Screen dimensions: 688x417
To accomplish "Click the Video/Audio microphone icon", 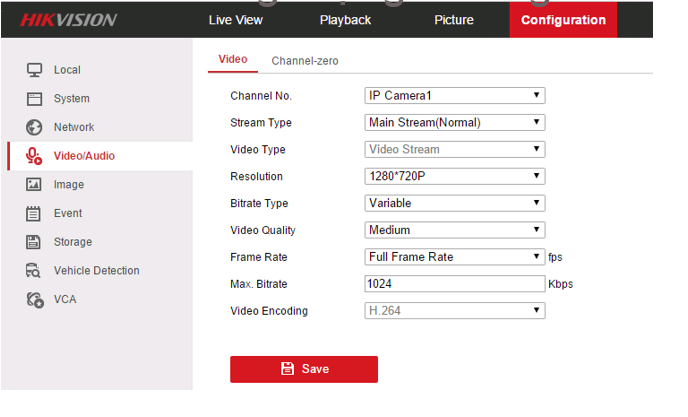I will [x=34, y=156].
